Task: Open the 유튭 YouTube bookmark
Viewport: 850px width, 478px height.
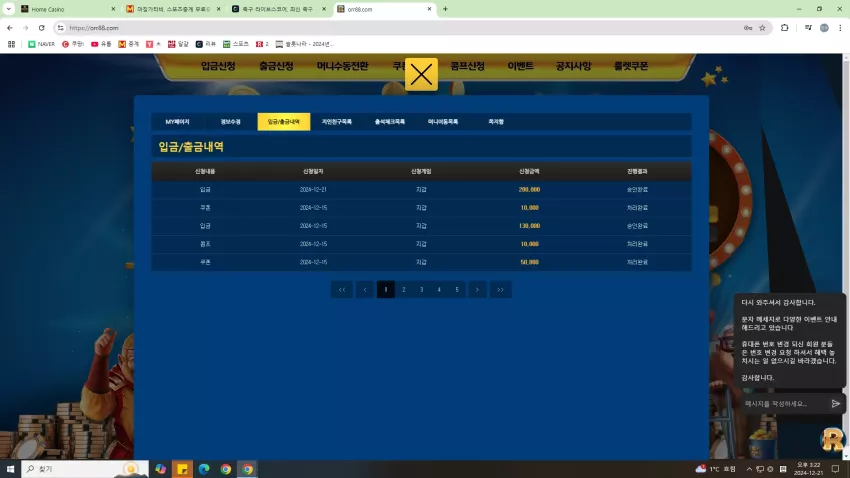Action: [101, 44]
